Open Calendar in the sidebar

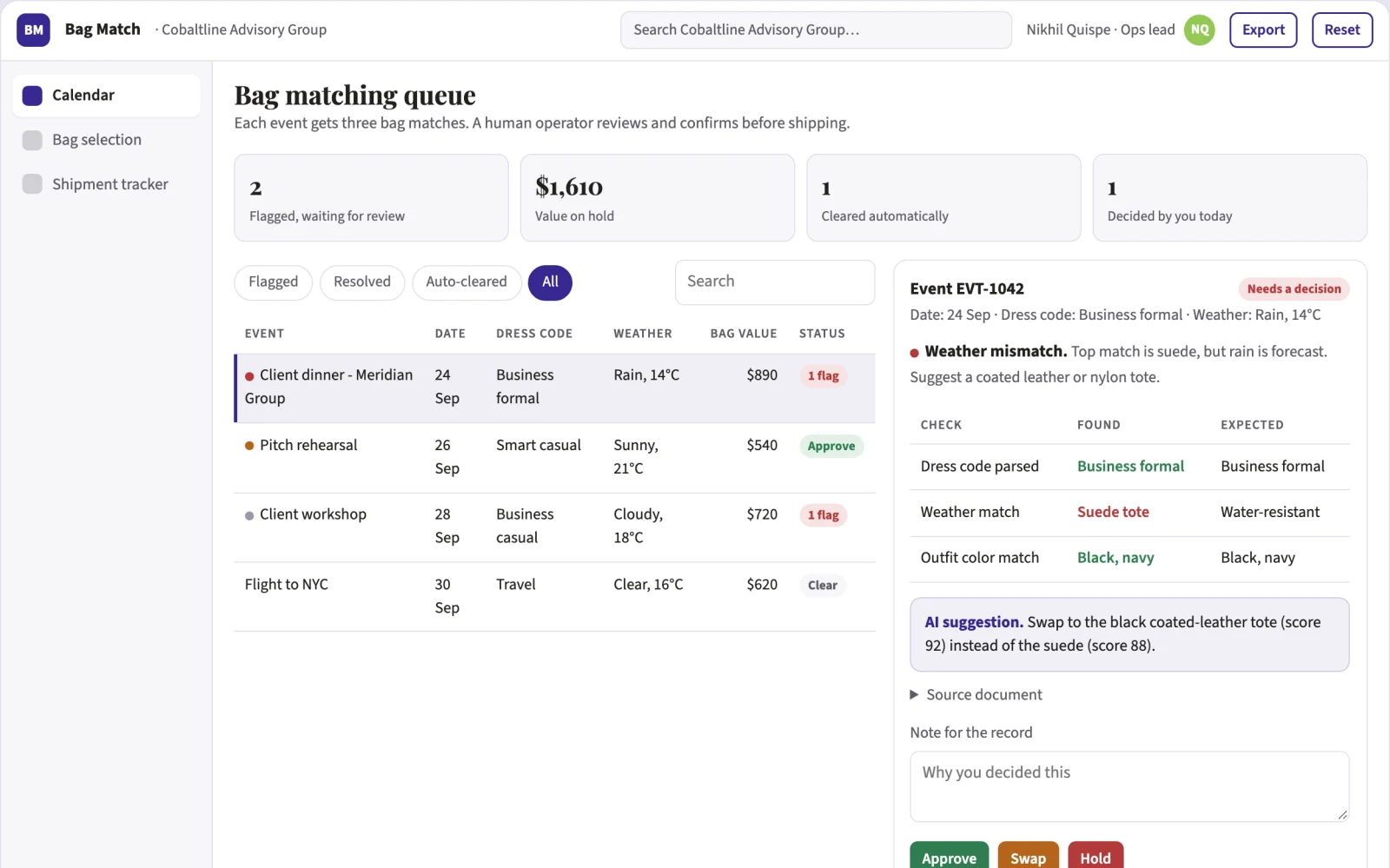click(x=106, y=96)
